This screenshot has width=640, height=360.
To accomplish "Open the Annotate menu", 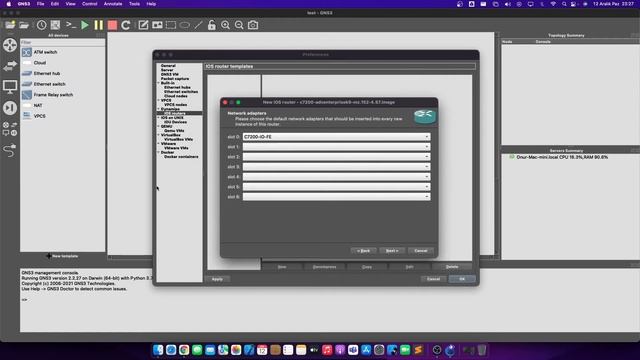I will 113,4.
